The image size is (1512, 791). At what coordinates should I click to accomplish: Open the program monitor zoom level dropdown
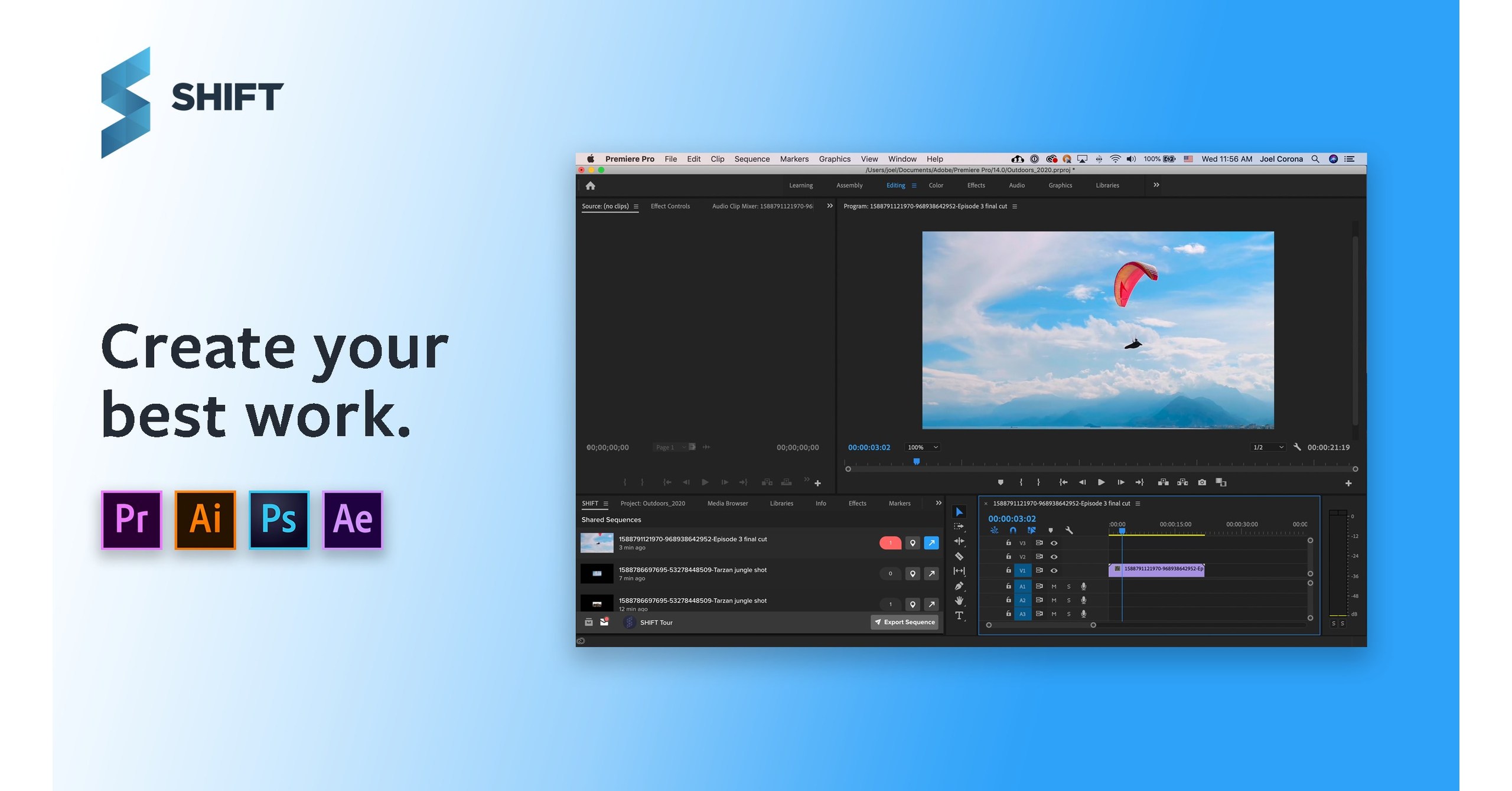coord(923,447)
